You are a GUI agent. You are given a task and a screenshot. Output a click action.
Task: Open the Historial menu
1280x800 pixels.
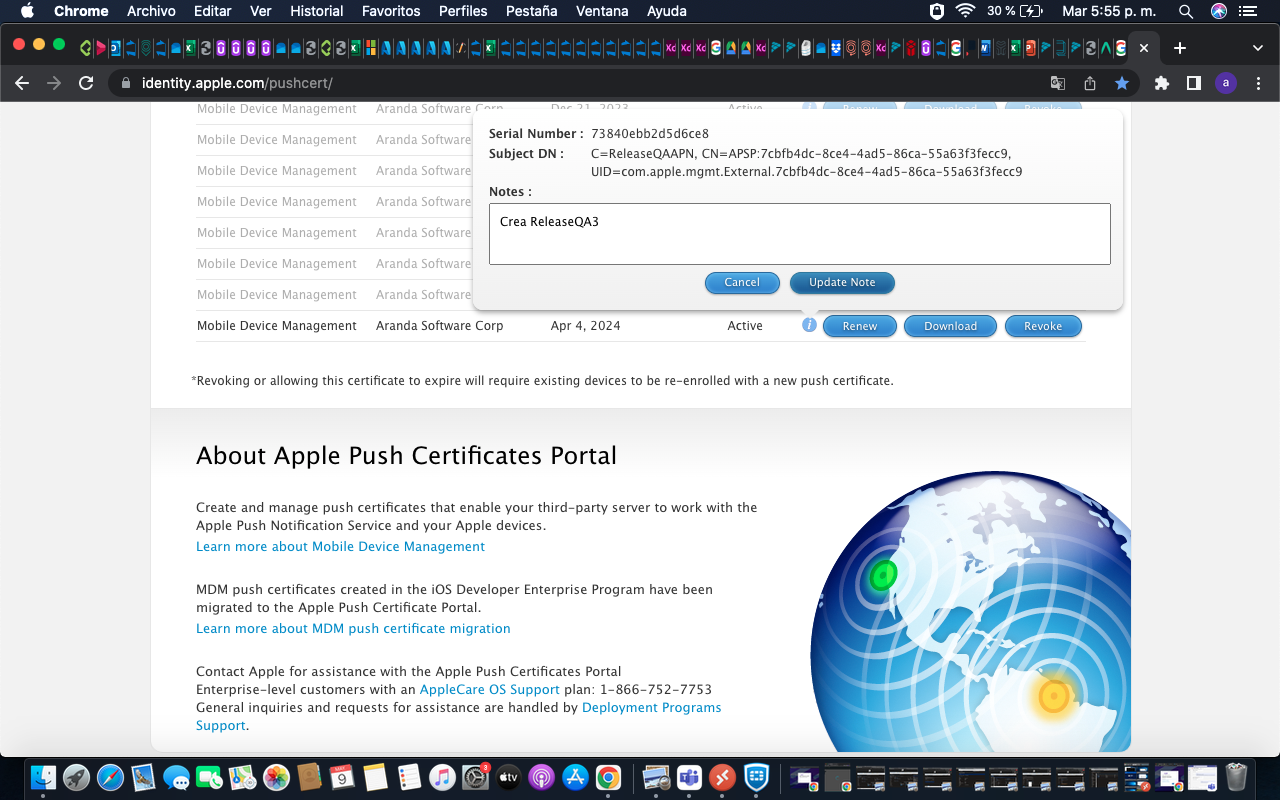click(316, 11)
